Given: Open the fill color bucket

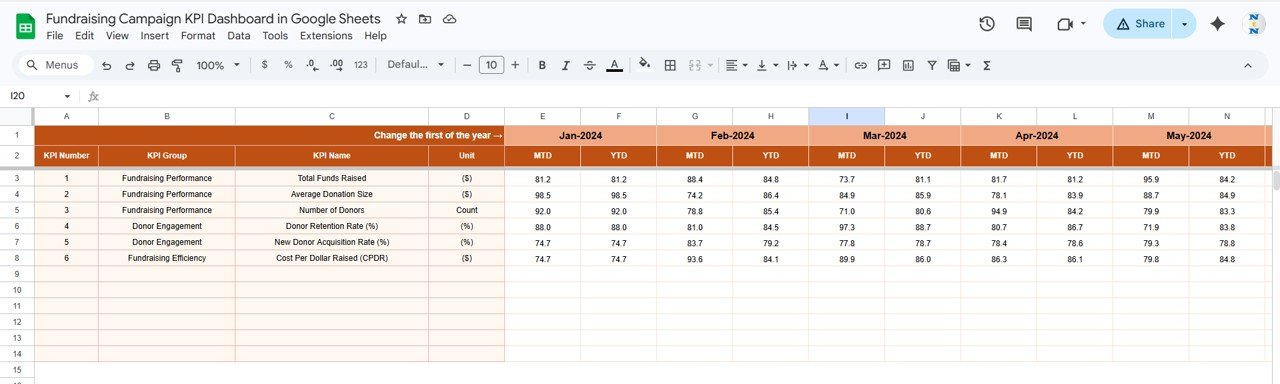Looking at the screenshot, I should click(x=644, y=65).
